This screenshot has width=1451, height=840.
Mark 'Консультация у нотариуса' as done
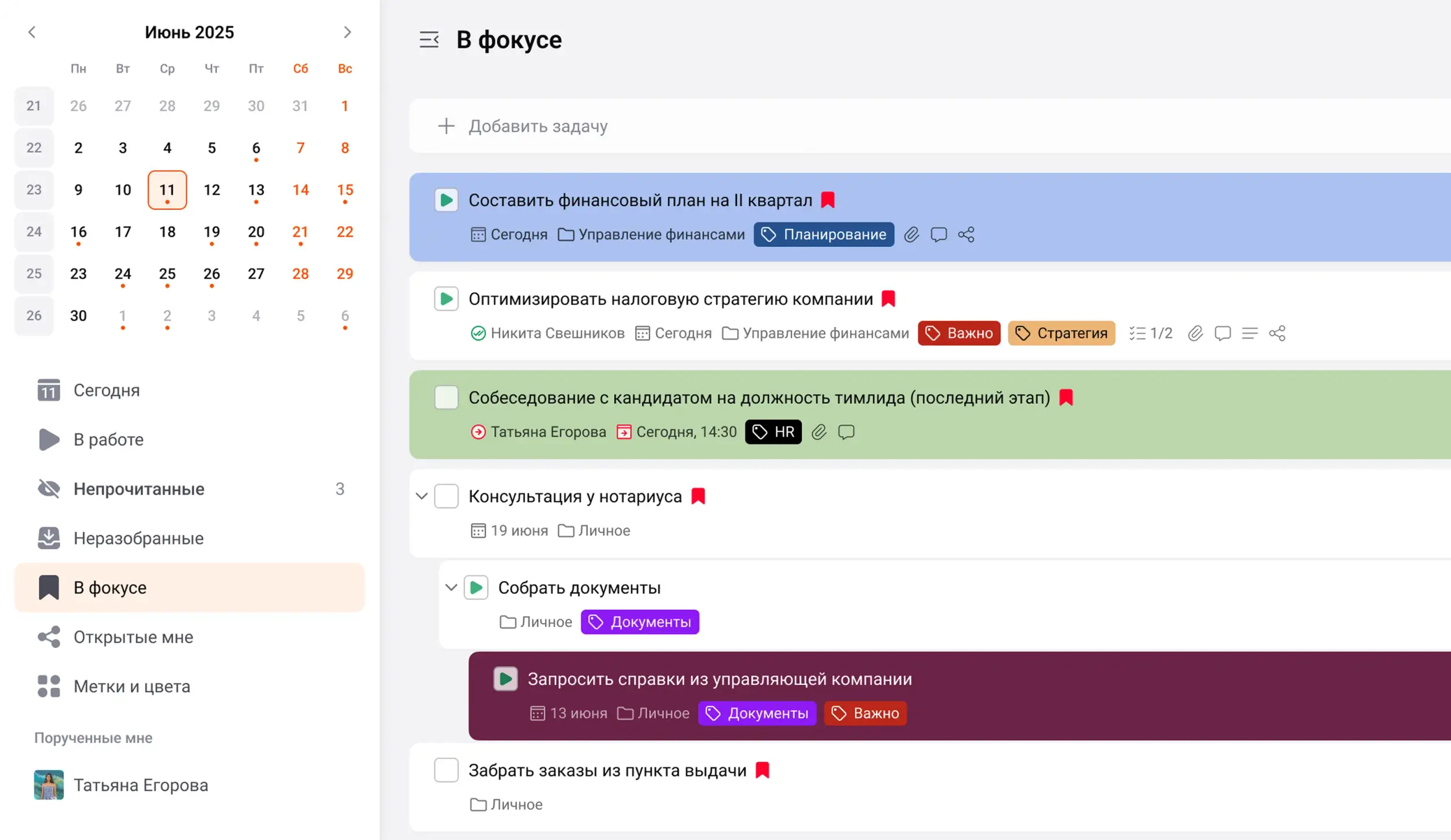point(446,496)
